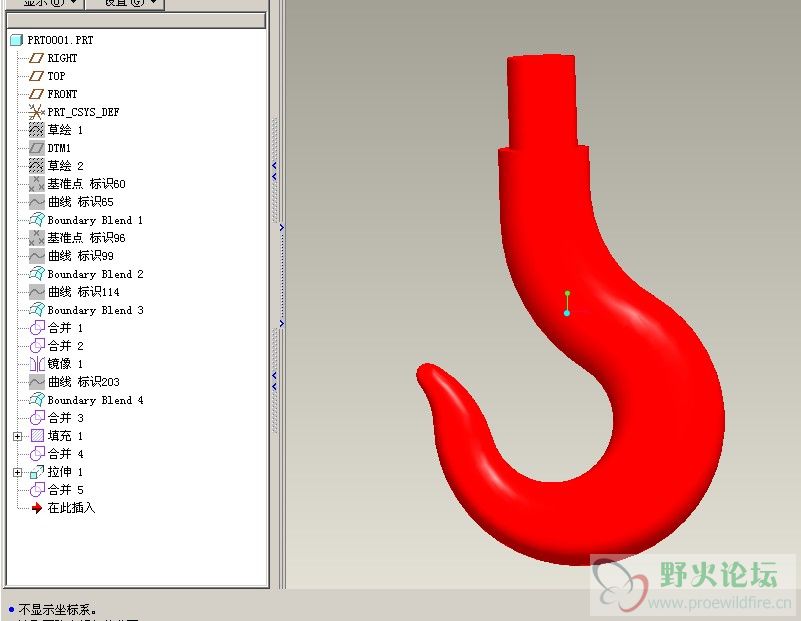This screenshot has width=801, height=621.
Task: Click the model tree filter bar
Action: [136, 20]
